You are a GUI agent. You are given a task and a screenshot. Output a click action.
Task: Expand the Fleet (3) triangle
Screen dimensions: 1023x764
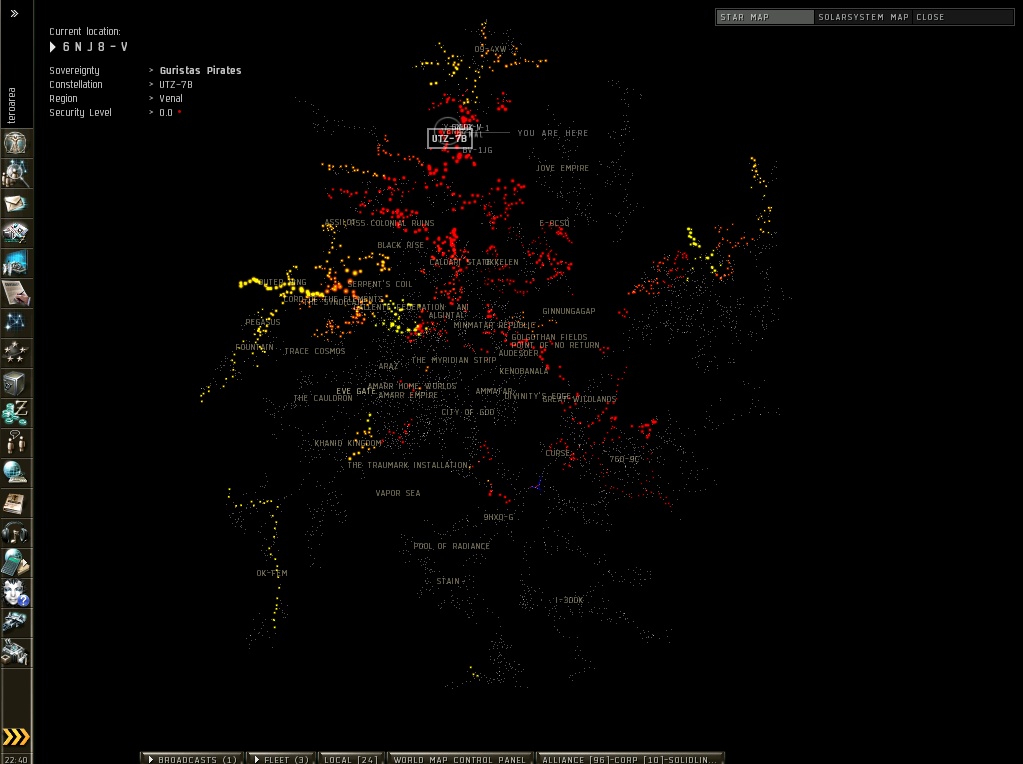coord(256,759)
